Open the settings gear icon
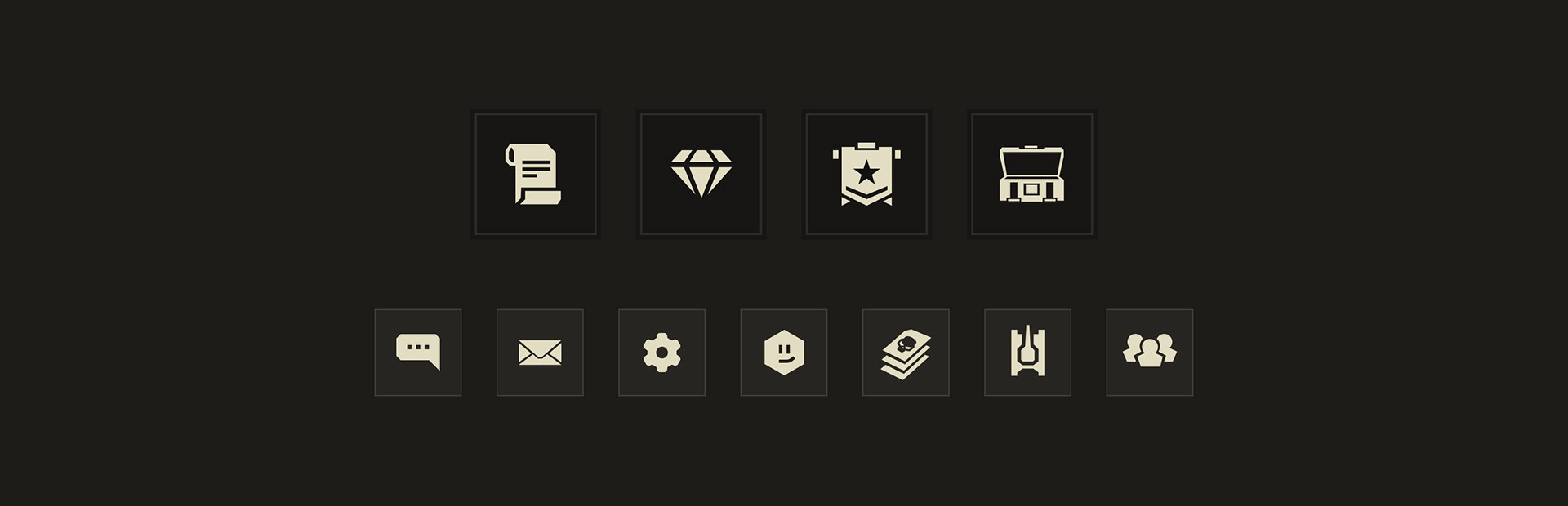The height and width of the screenshot is (506, 1568). 661,353
